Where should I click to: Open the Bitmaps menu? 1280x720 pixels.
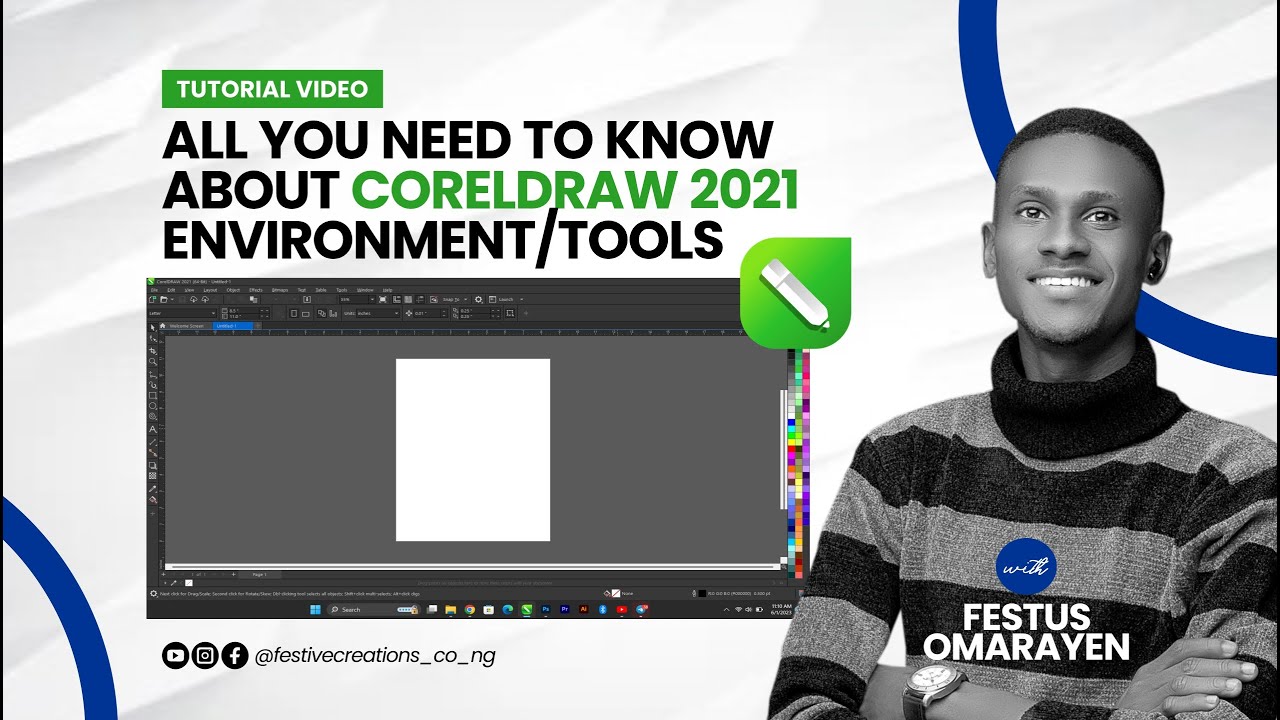click(280, 290)
